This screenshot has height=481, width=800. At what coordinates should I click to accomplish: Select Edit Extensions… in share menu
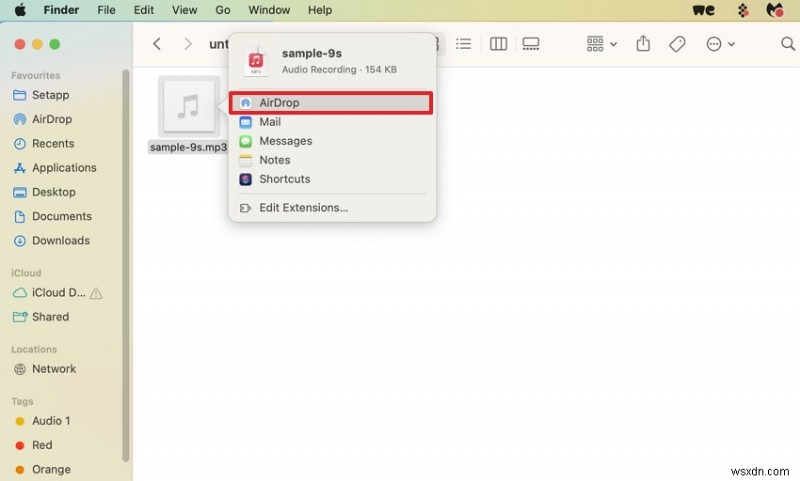point(332,208)
